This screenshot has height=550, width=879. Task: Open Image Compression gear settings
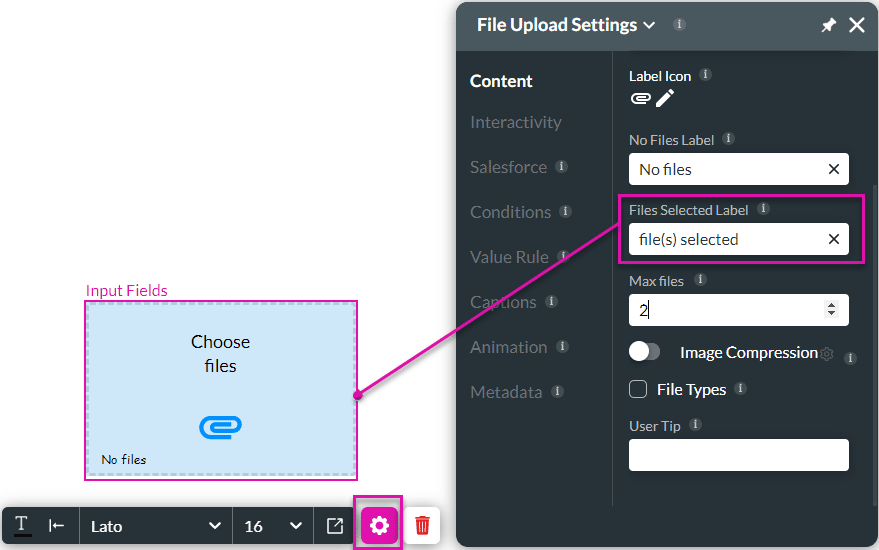(827, 354)
